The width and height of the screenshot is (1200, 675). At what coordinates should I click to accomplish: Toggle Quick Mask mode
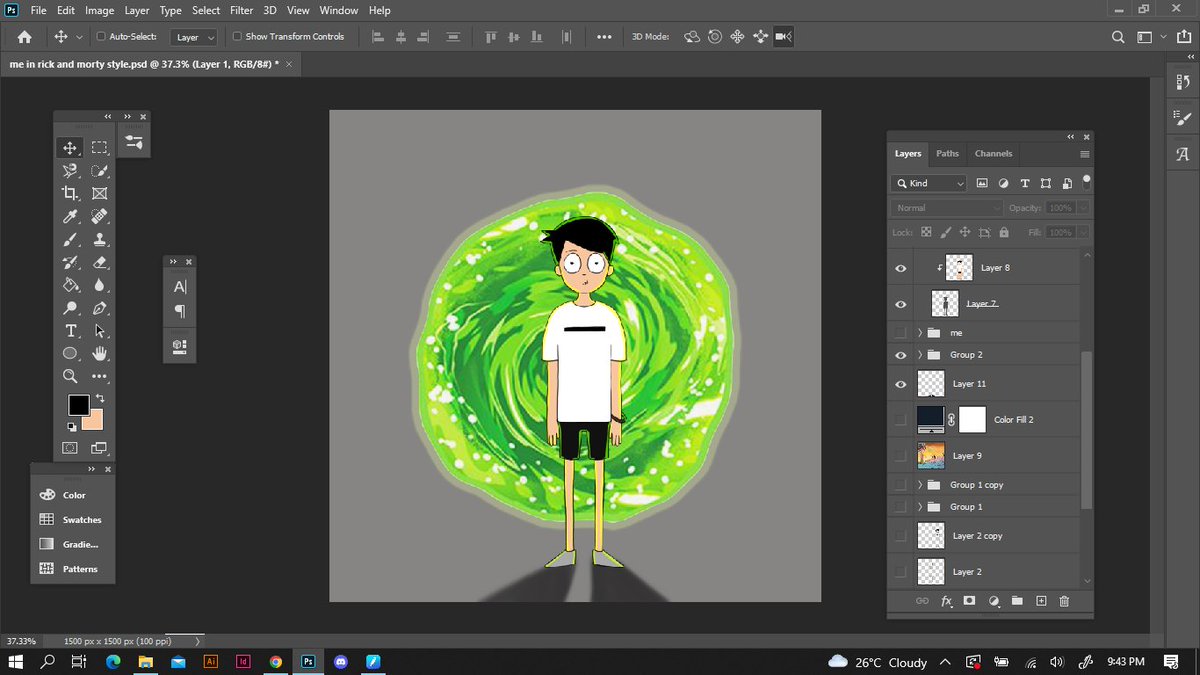pos(70,448)
